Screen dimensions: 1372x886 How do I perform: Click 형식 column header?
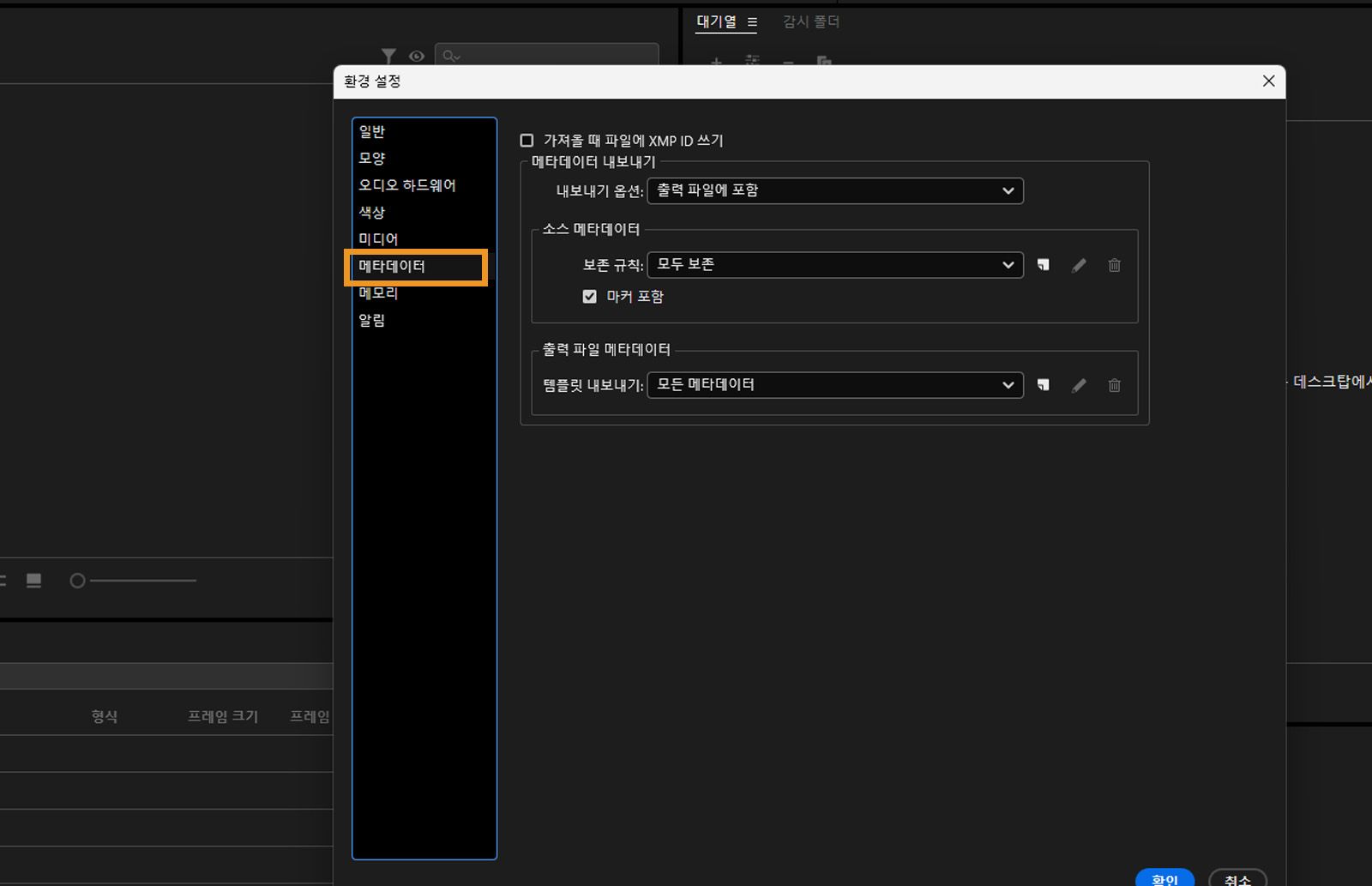[x=105, y=716]
